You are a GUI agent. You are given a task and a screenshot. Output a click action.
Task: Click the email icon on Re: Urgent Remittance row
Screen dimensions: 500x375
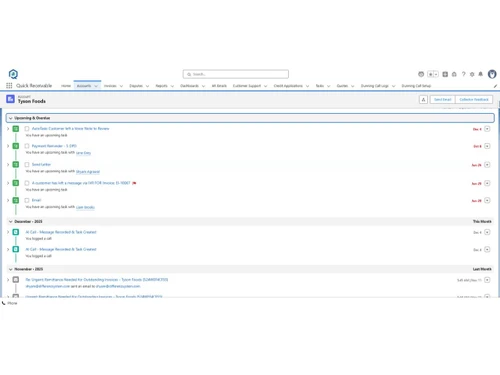[16, 280]
